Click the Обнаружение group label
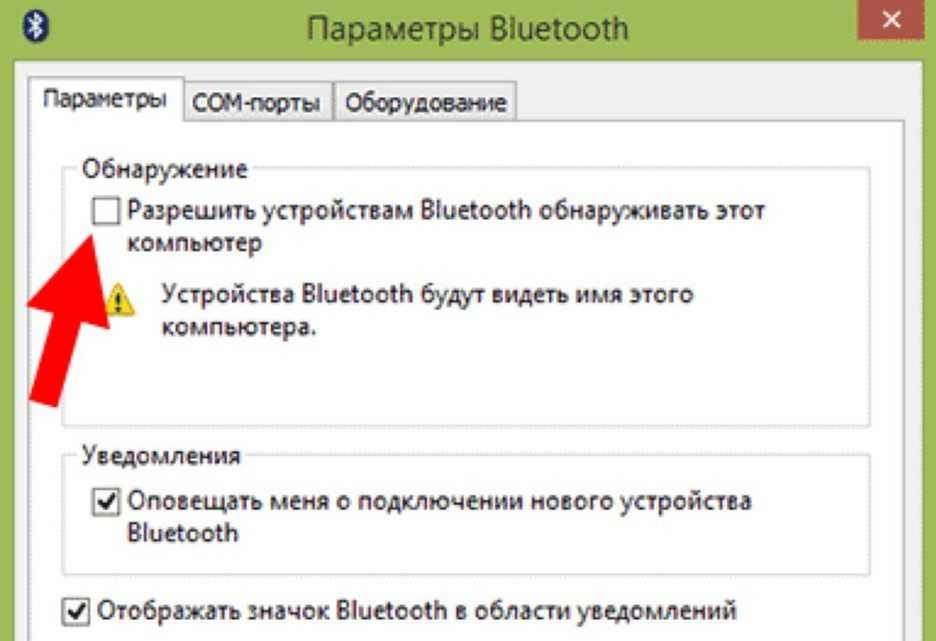The height and width of the screenshot is (641, 936). pos(164,170)
